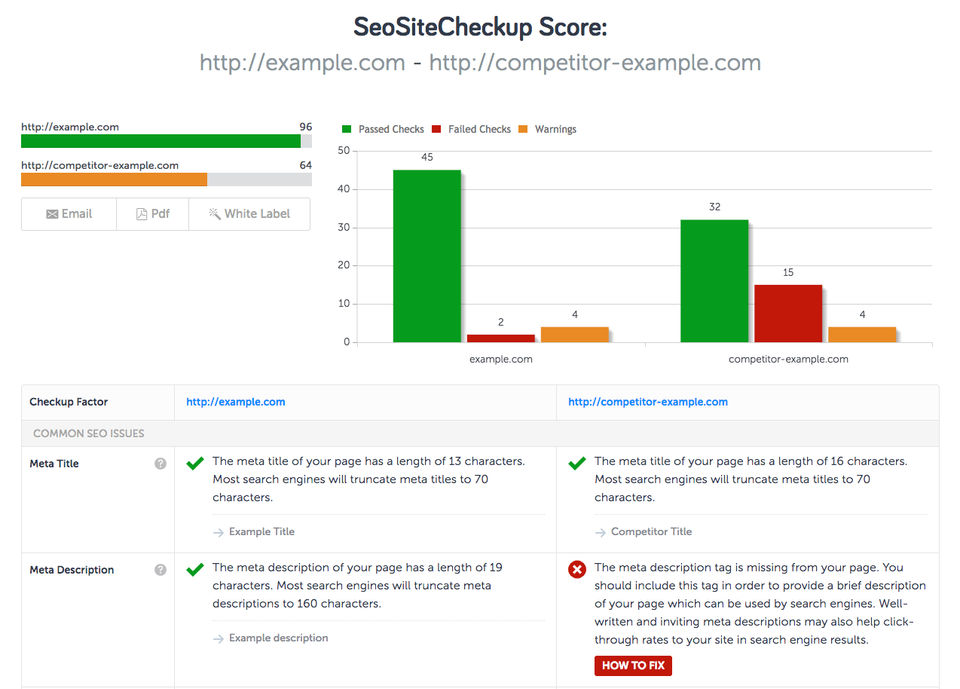Open the http://competitor-example.com column header link
The width and height of the screenshot is (960, 689).
[648, 402]
